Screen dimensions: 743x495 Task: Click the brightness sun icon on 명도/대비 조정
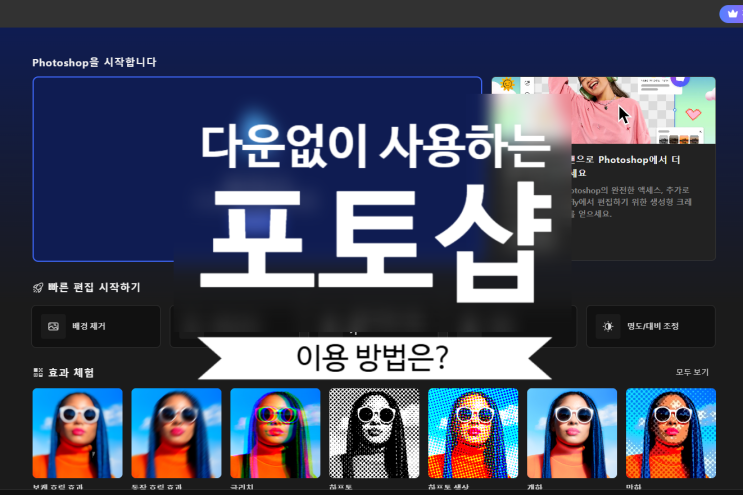click(x=608, y=326)
